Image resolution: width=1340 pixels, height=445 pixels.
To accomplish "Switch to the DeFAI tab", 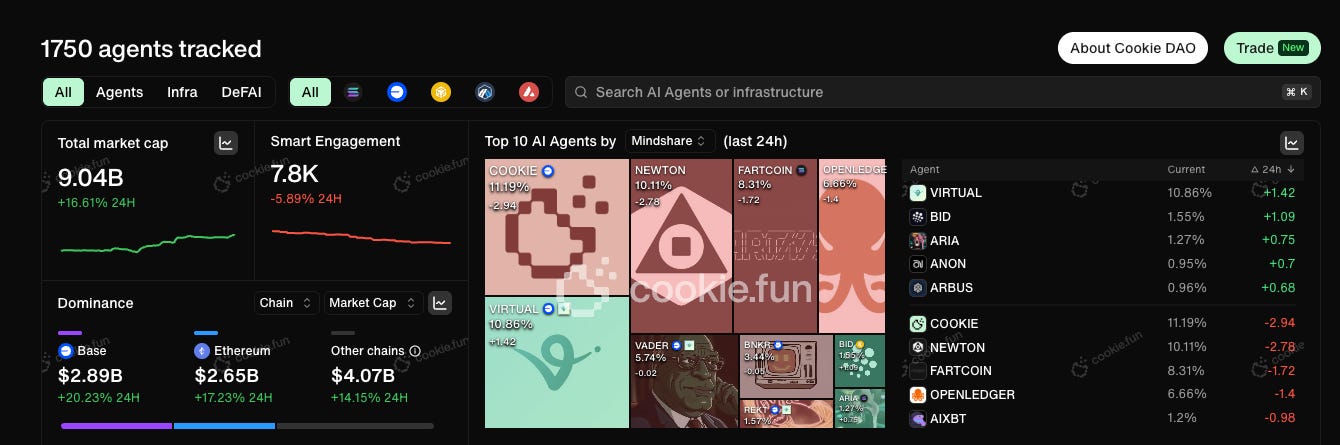I will pos(242,92).
